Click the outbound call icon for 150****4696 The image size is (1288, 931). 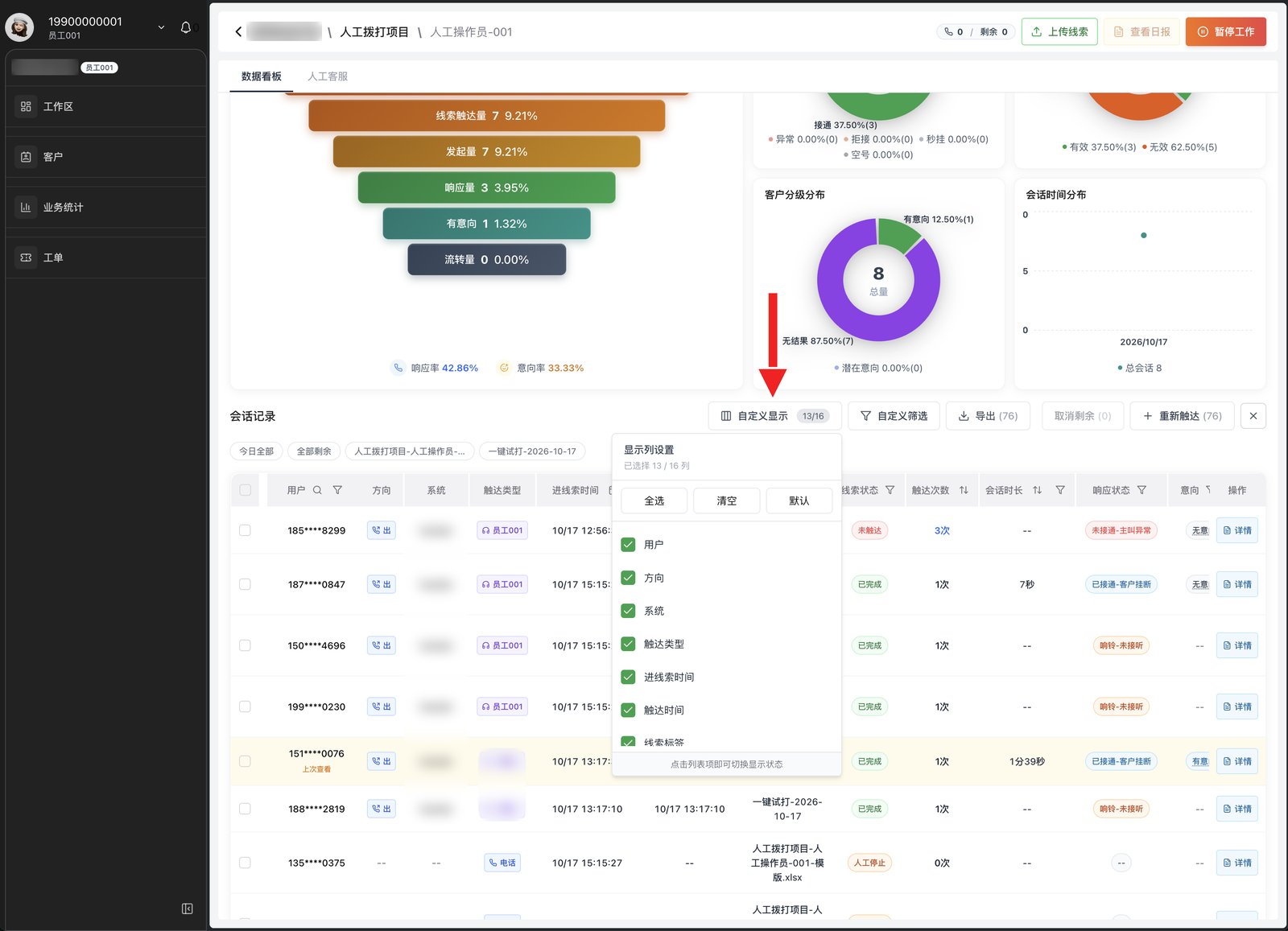[x=382, y=645]
